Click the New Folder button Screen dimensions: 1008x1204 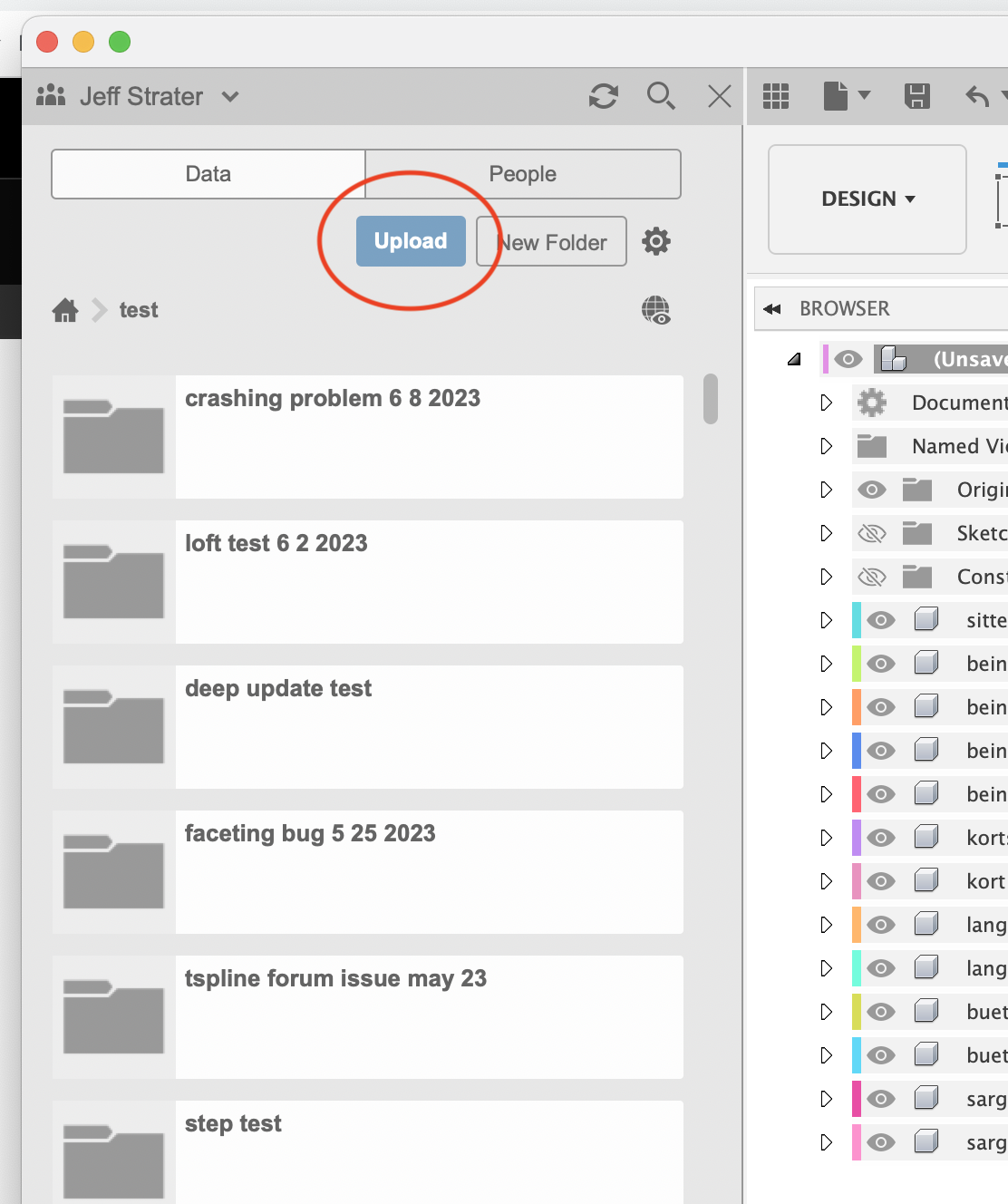tap(550, 241)
